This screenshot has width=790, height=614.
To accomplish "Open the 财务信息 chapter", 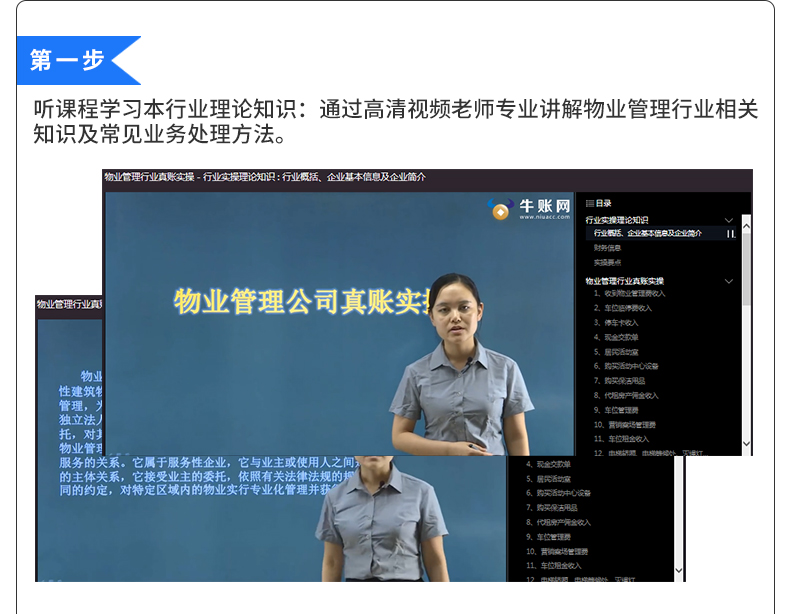I will (x=607, y=248).
